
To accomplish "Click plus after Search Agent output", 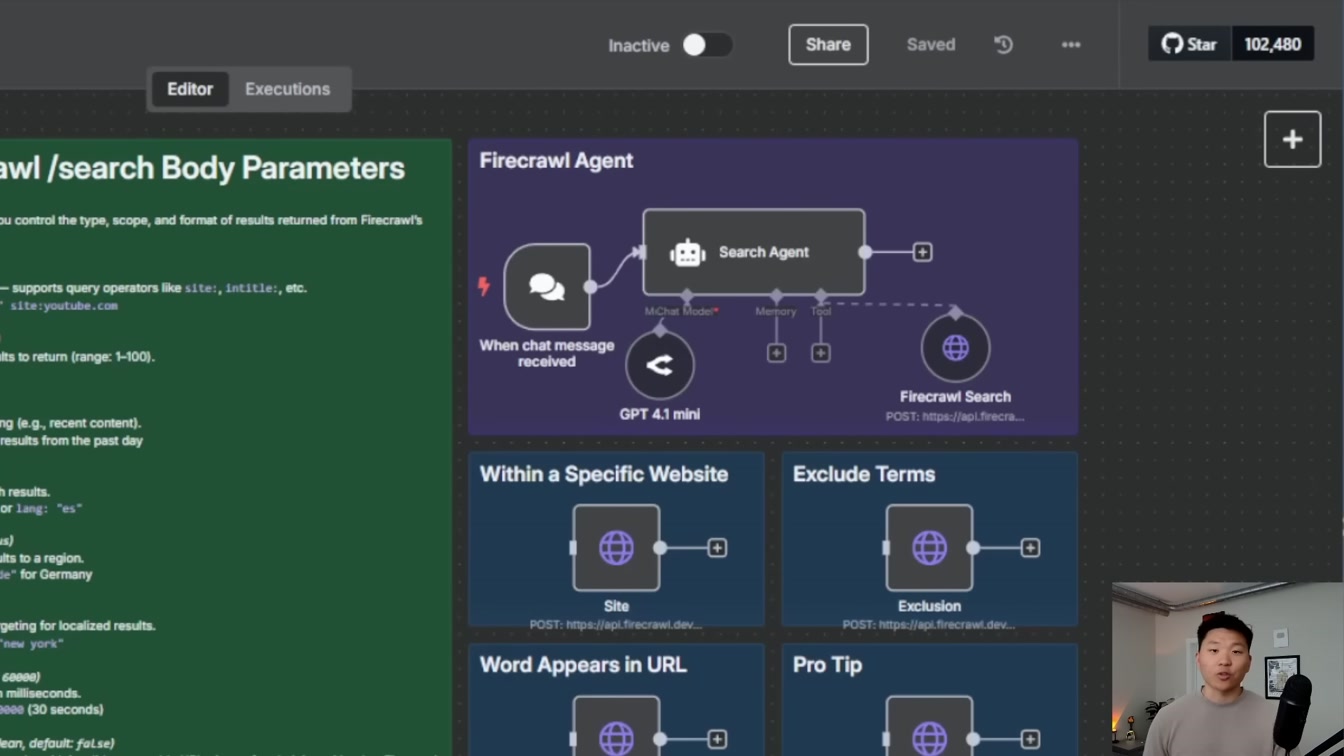I will point(922,252).
